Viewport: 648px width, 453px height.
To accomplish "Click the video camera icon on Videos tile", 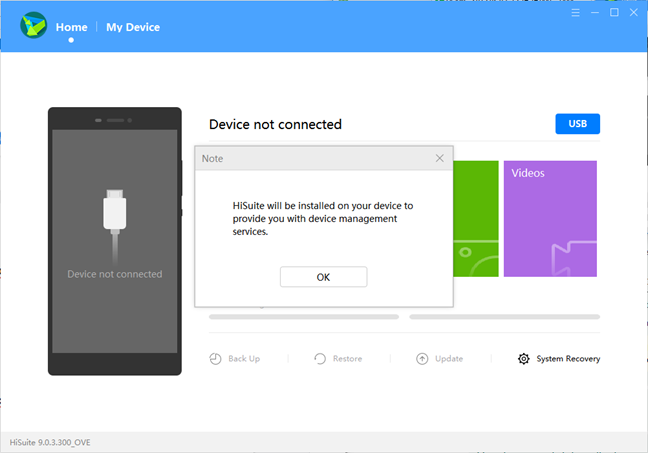I will 574,258.
